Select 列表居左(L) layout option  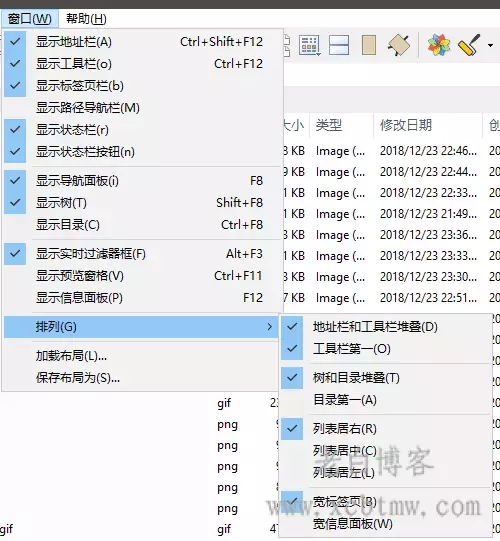[386, 473]
